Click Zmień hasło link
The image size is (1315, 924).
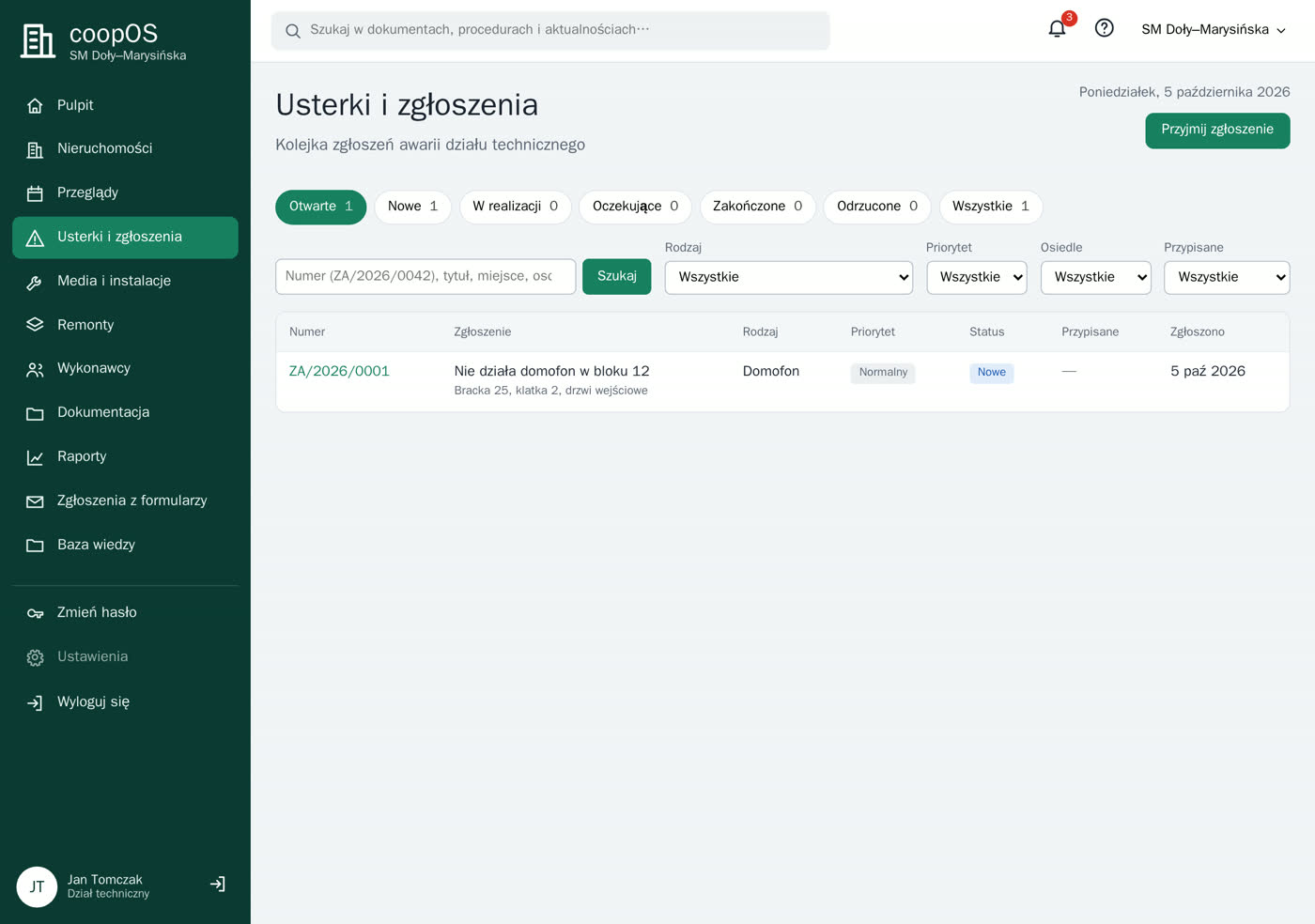click(x=125, y=612)
